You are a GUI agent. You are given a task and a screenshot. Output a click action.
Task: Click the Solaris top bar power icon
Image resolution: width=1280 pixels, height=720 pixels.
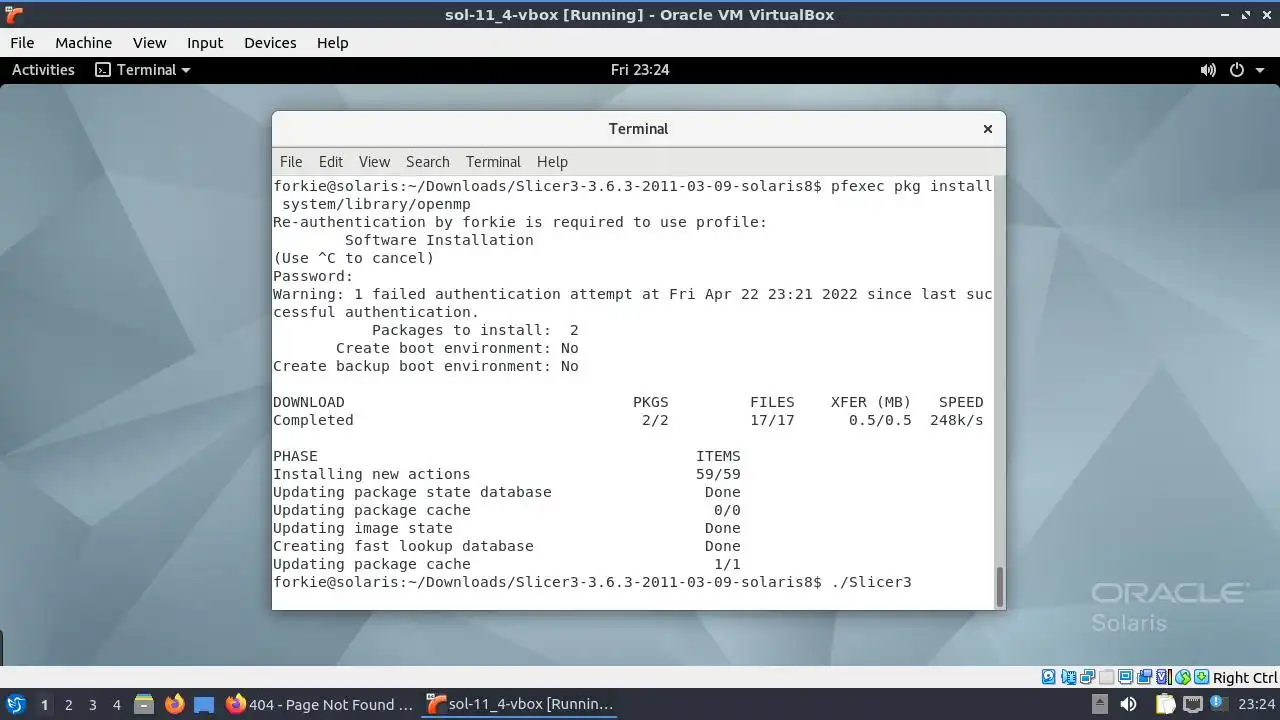(x=1236, y=70)
